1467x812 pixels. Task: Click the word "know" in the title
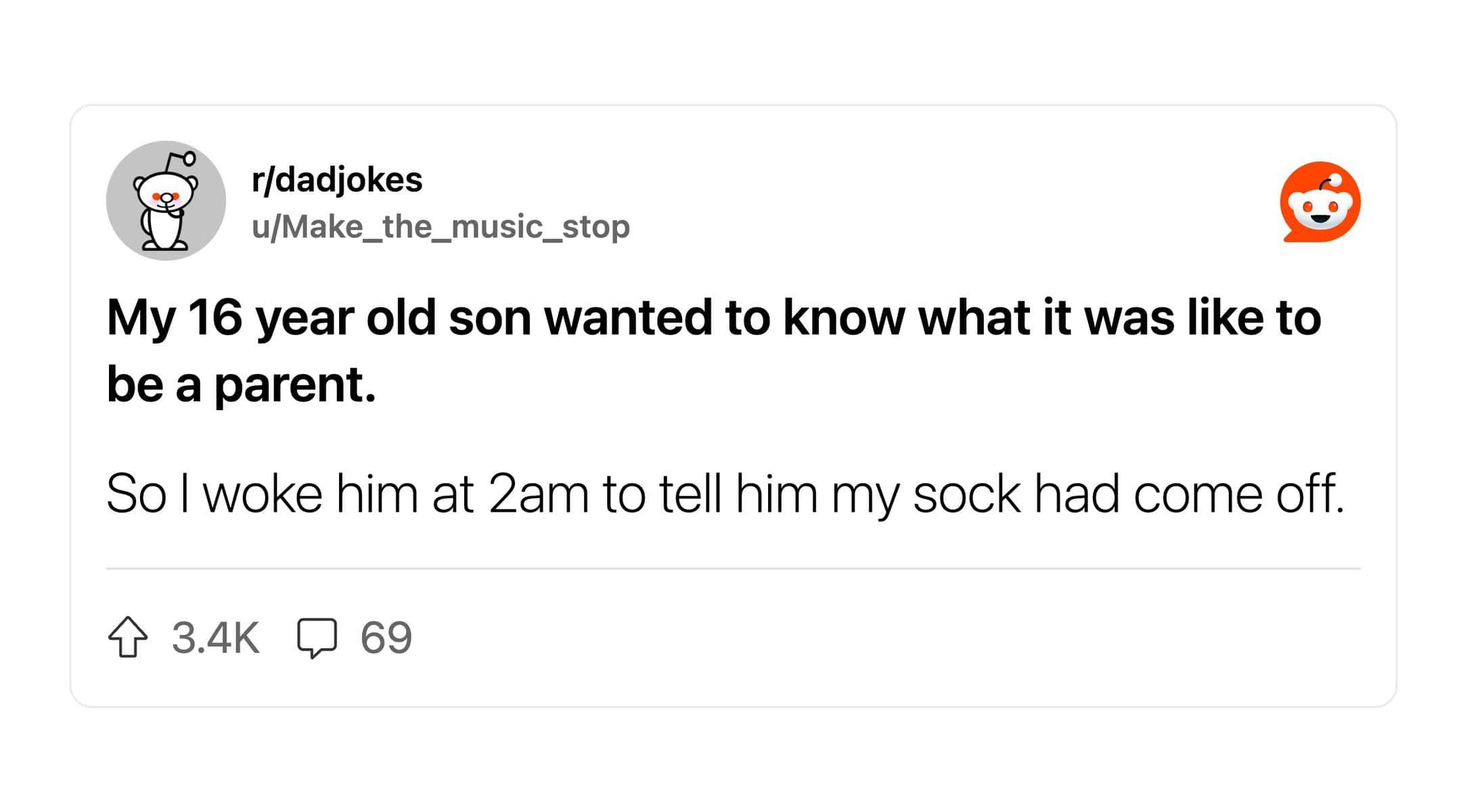point(843,317)
